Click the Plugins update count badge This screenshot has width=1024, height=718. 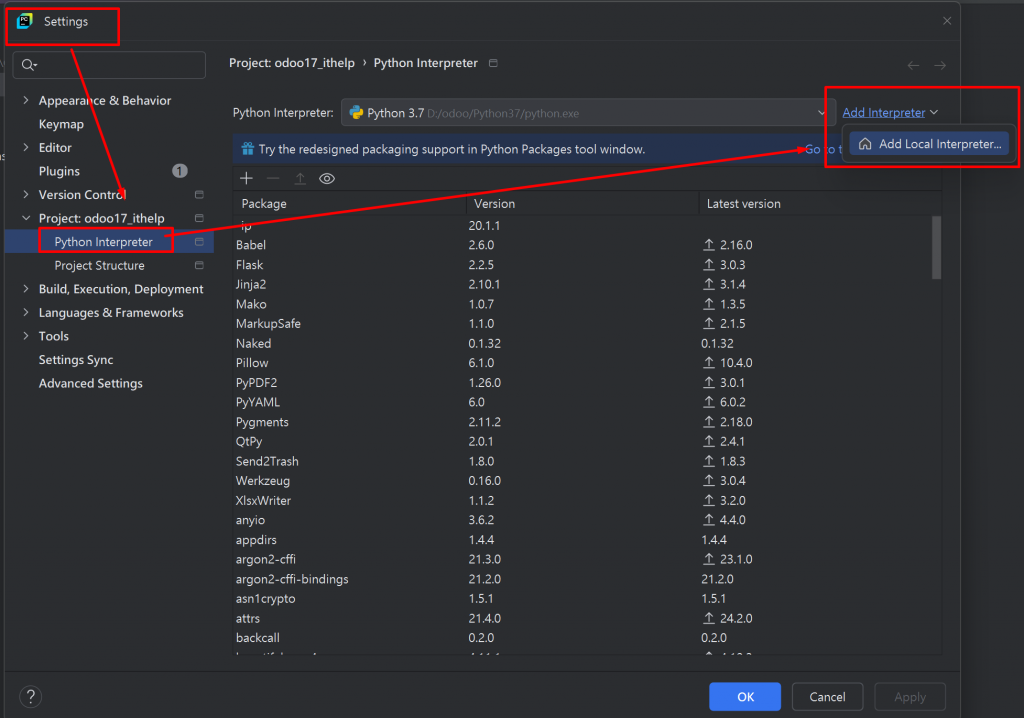tap(180, 171)
